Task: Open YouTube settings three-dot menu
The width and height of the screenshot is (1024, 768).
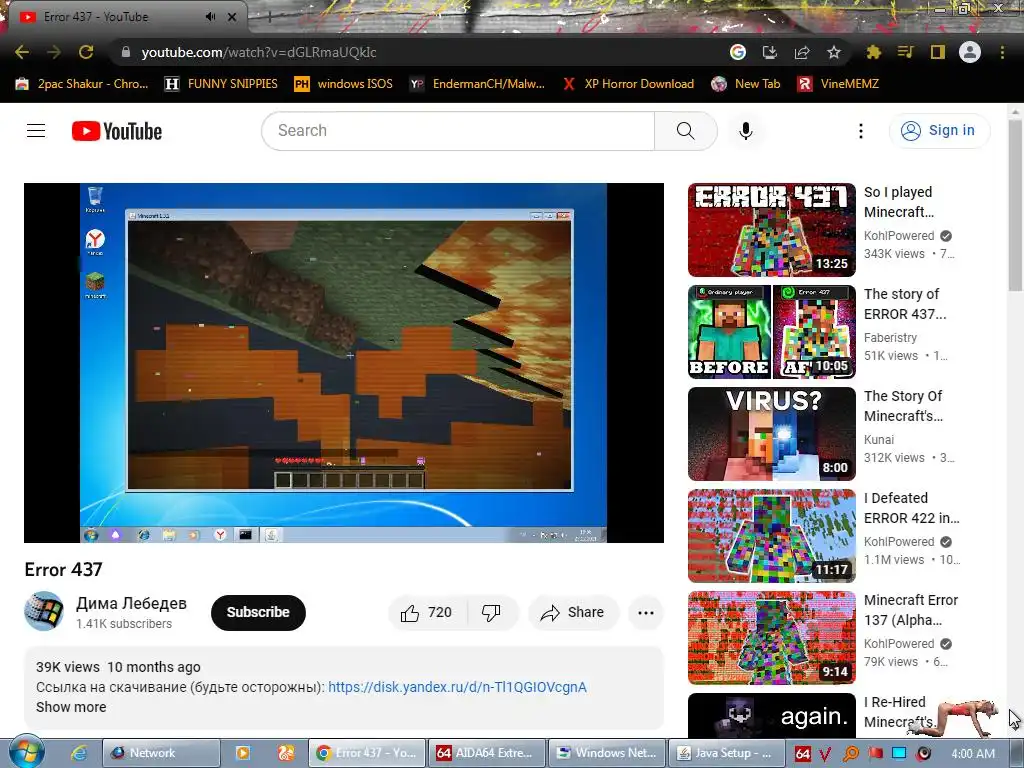Action: 861,131
